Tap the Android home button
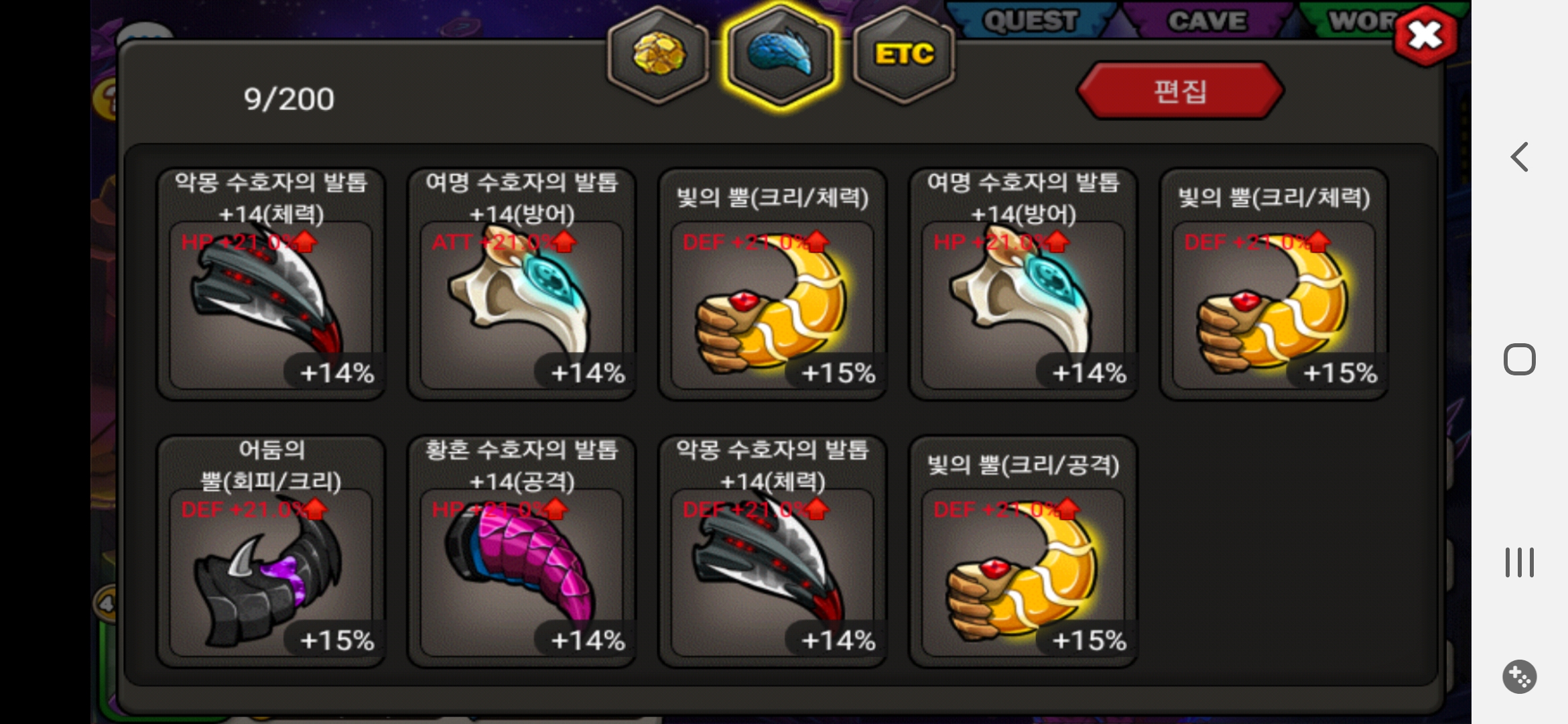Image resolution: width=1568 pixels, height=724 pixels. pos(1519,359)
